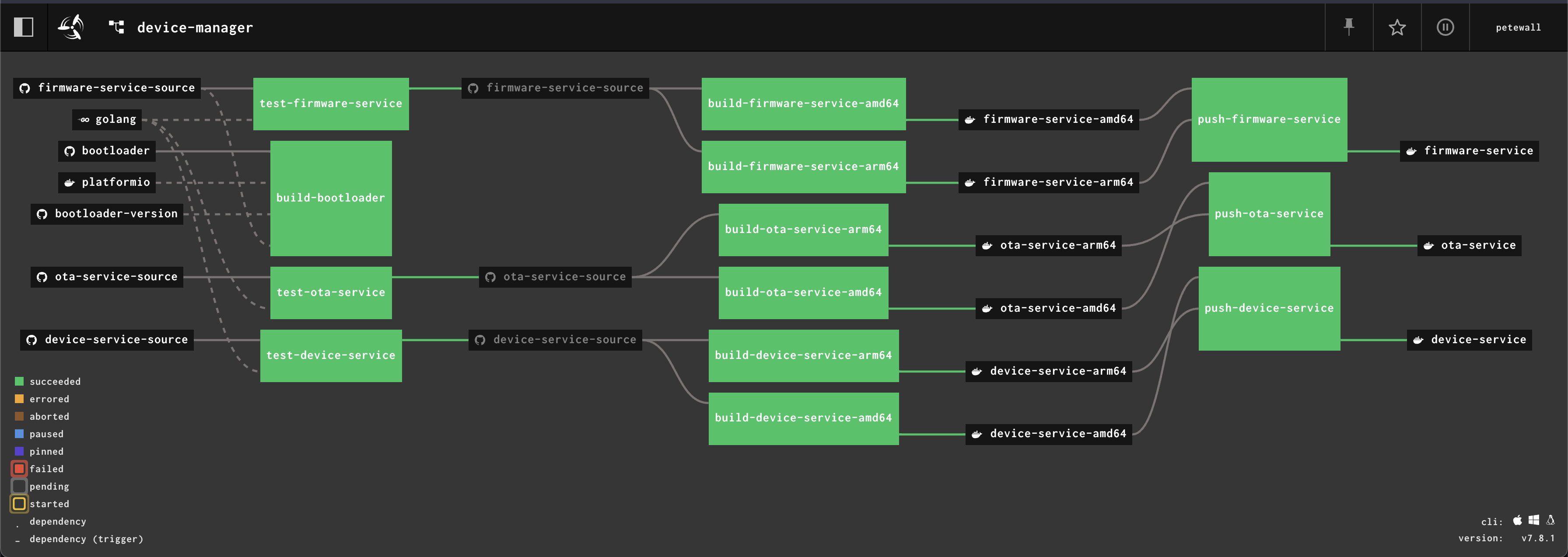Pin the pipeline with pin icon
Image resolution: width=1568 pixels, height=557 pixels.
coord(1349,28)
